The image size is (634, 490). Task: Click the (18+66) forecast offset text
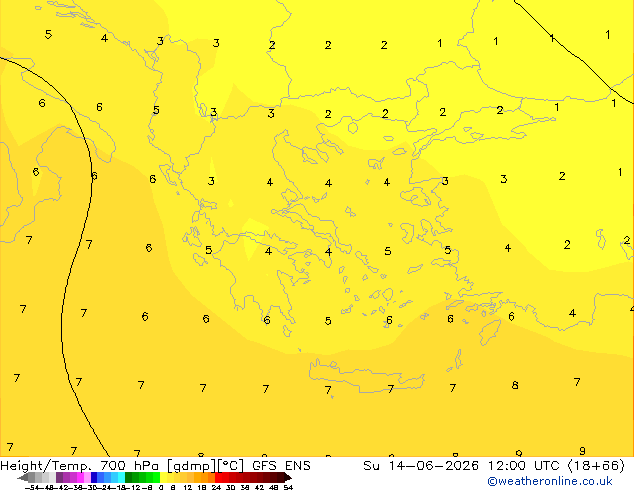coord(596,466)
